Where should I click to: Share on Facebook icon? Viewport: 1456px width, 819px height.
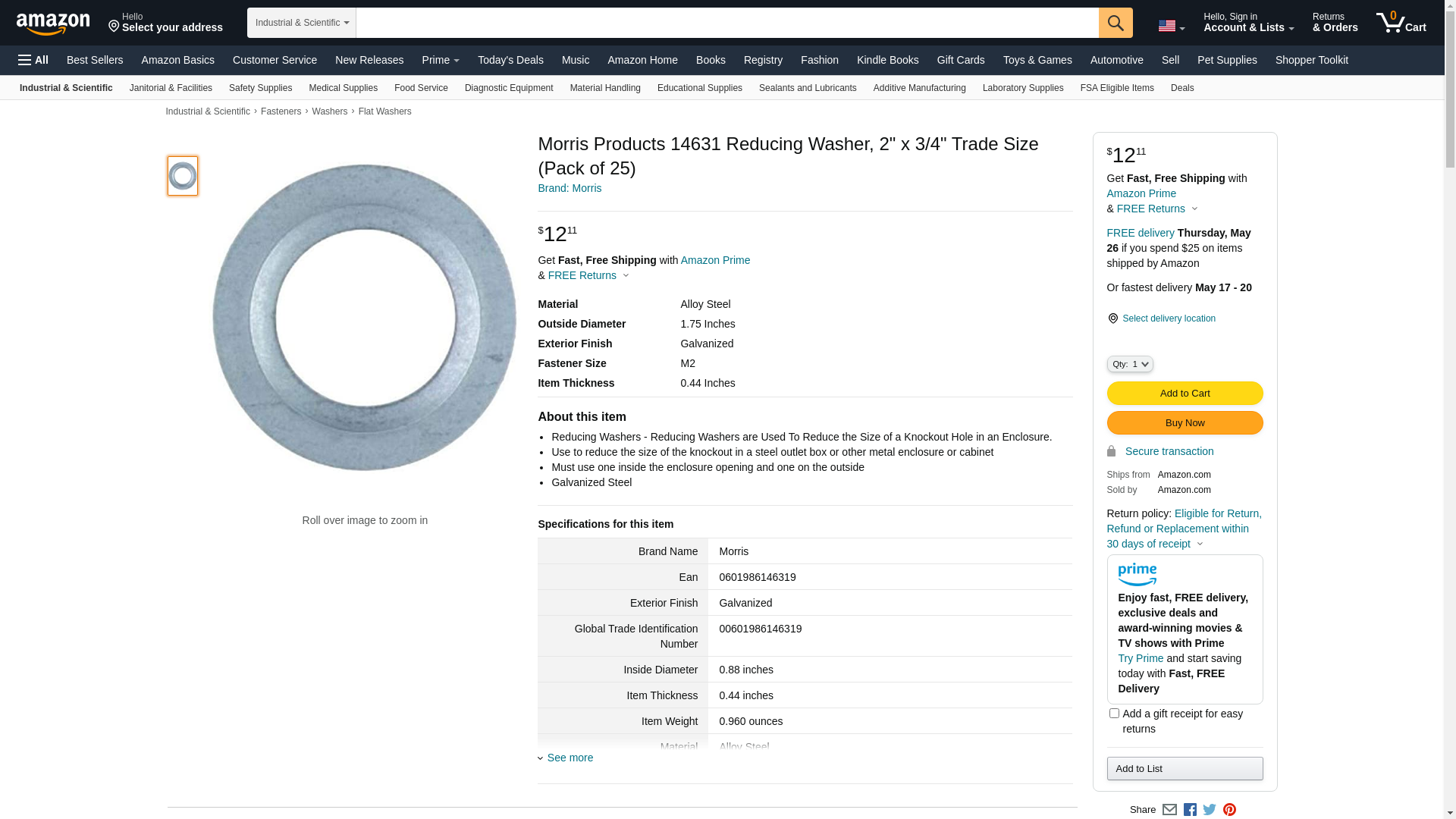coord(1190,810)
